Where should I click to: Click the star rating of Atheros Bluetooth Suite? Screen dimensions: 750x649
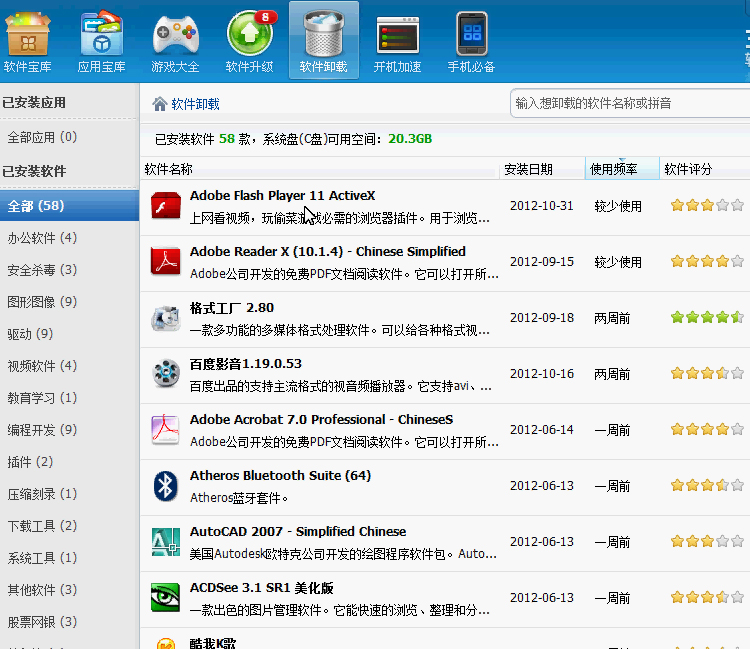707,486
